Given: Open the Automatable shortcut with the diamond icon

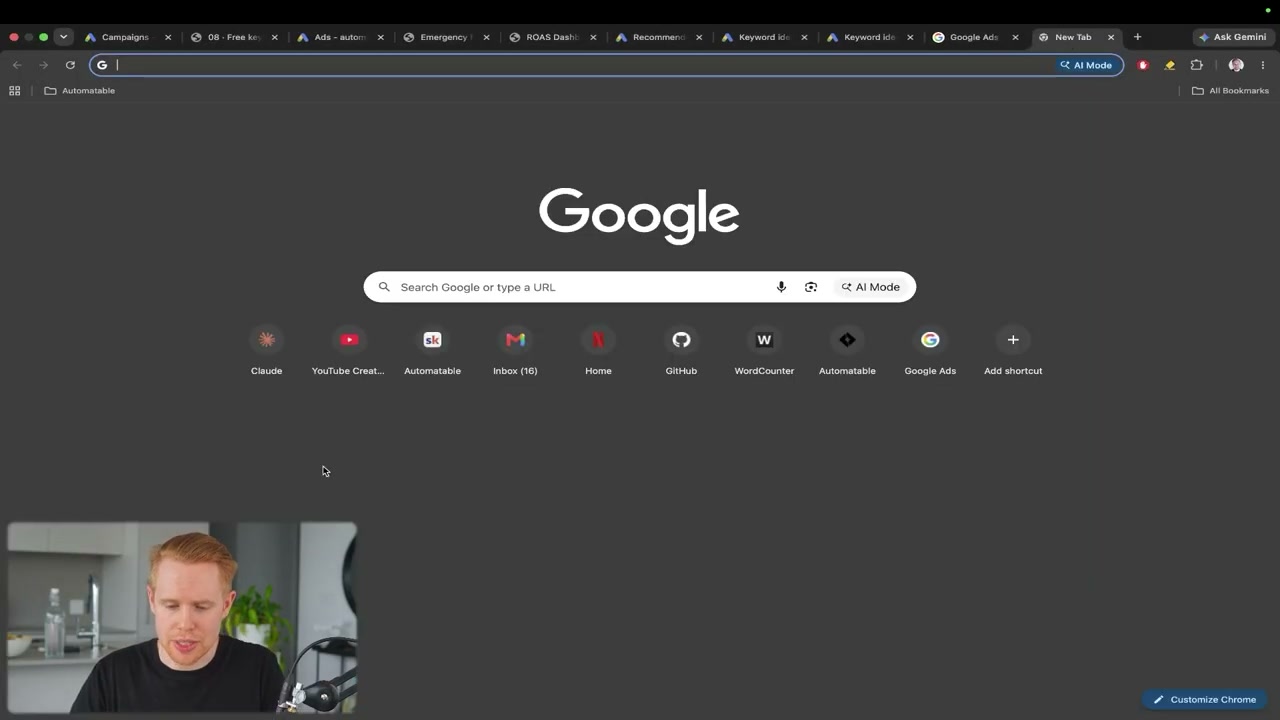Looking at the screenshot, I should tap(847, 351).
